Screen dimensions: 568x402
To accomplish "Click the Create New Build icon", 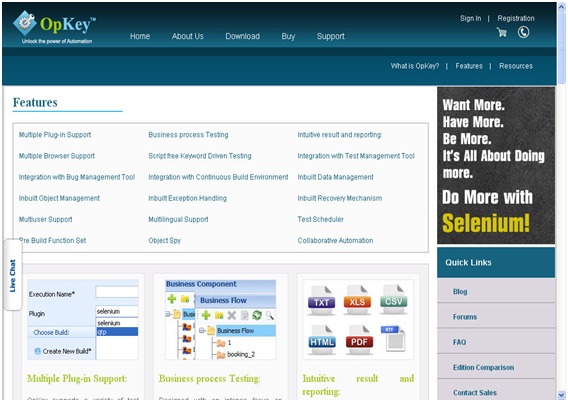I will (x=37, y=351).
